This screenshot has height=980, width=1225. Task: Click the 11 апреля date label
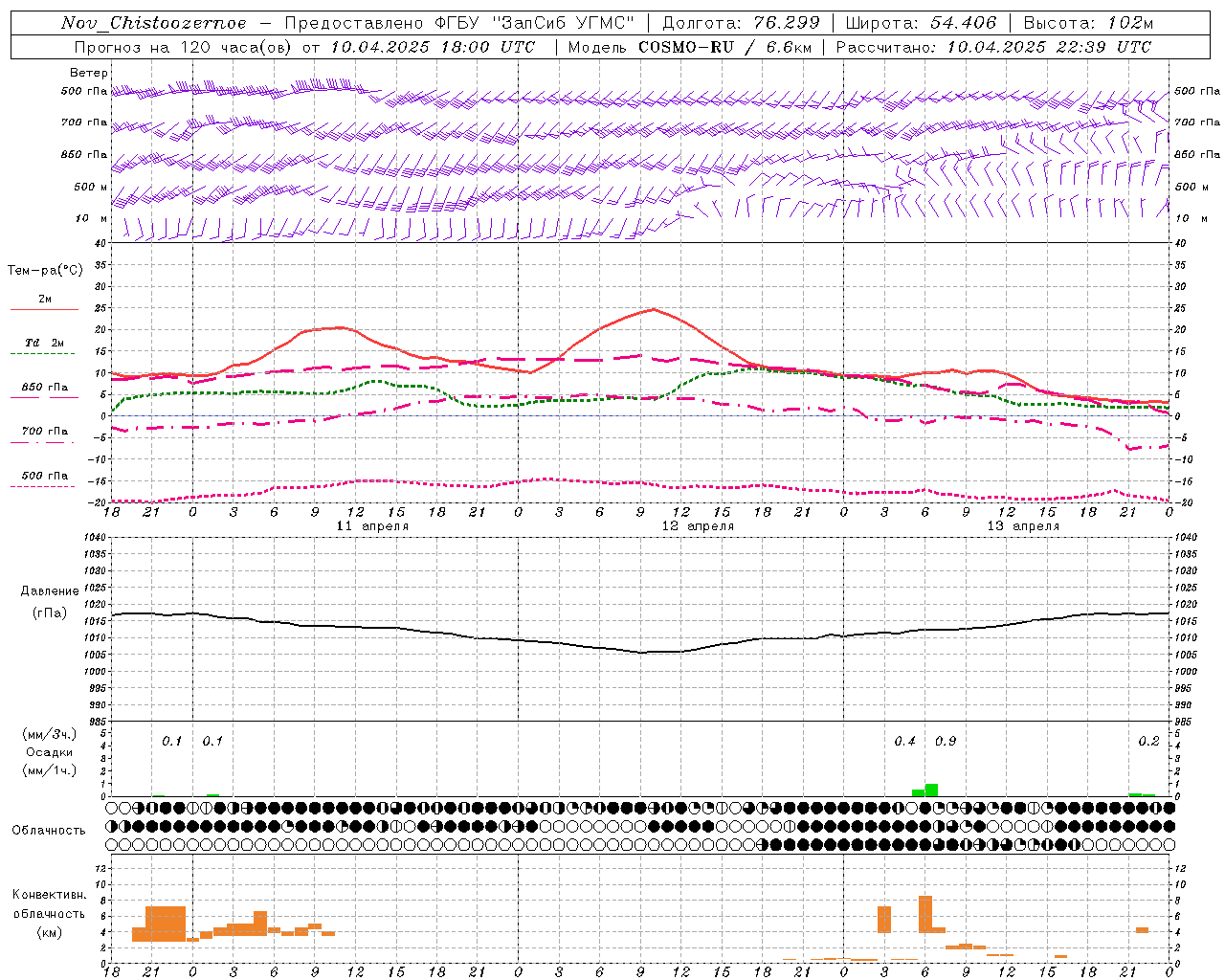[x=372, y=526]
